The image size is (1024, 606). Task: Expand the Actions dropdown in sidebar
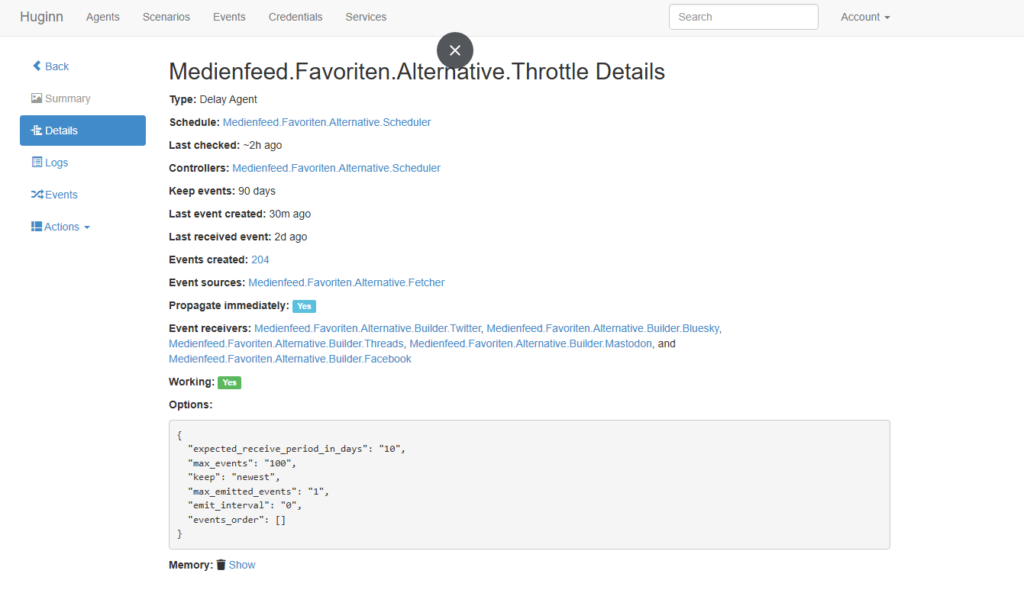pyautogui.click(x=61, y=227)
